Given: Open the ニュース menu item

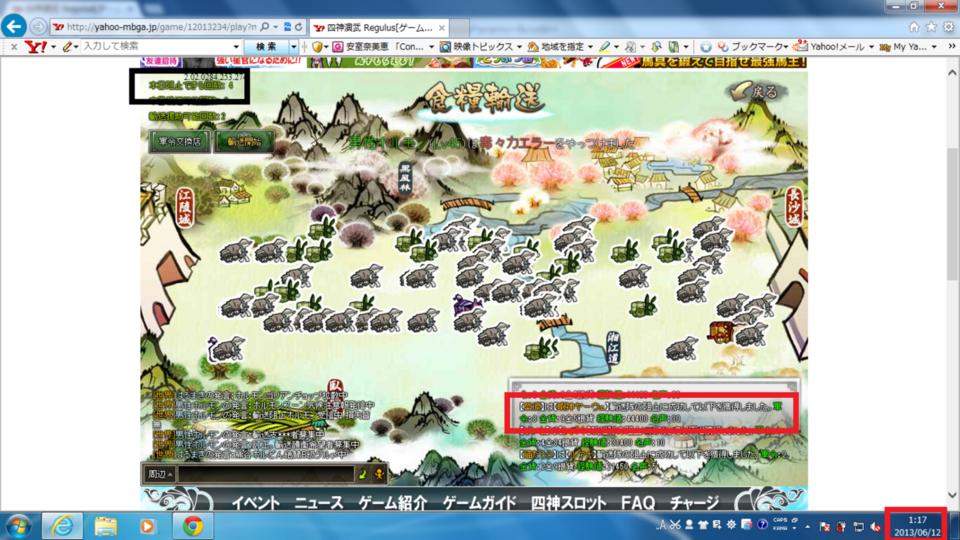Looking at the screenshot, I should (319, 503).
